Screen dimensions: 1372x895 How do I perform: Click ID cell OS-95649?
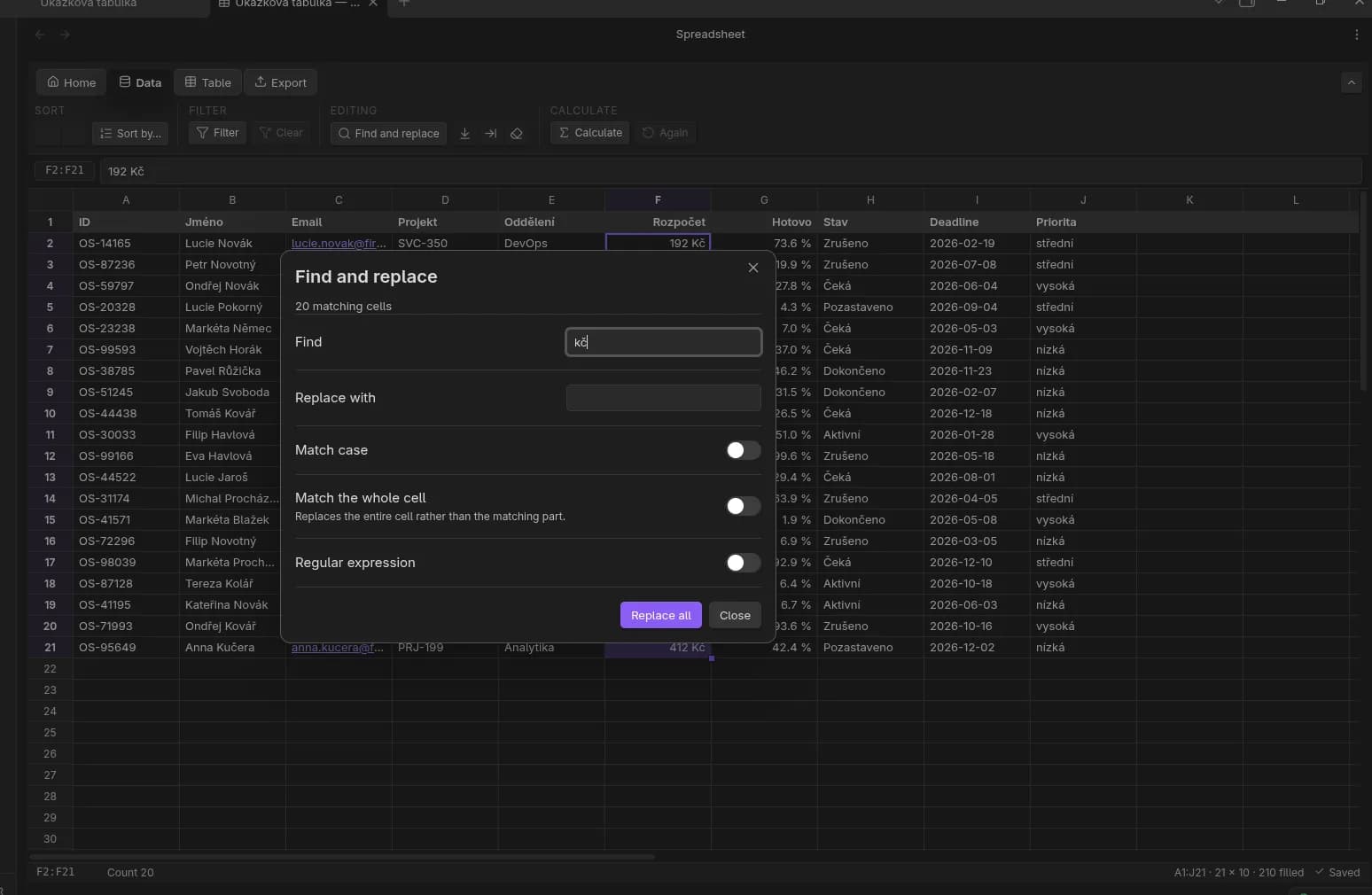(126, 647)
